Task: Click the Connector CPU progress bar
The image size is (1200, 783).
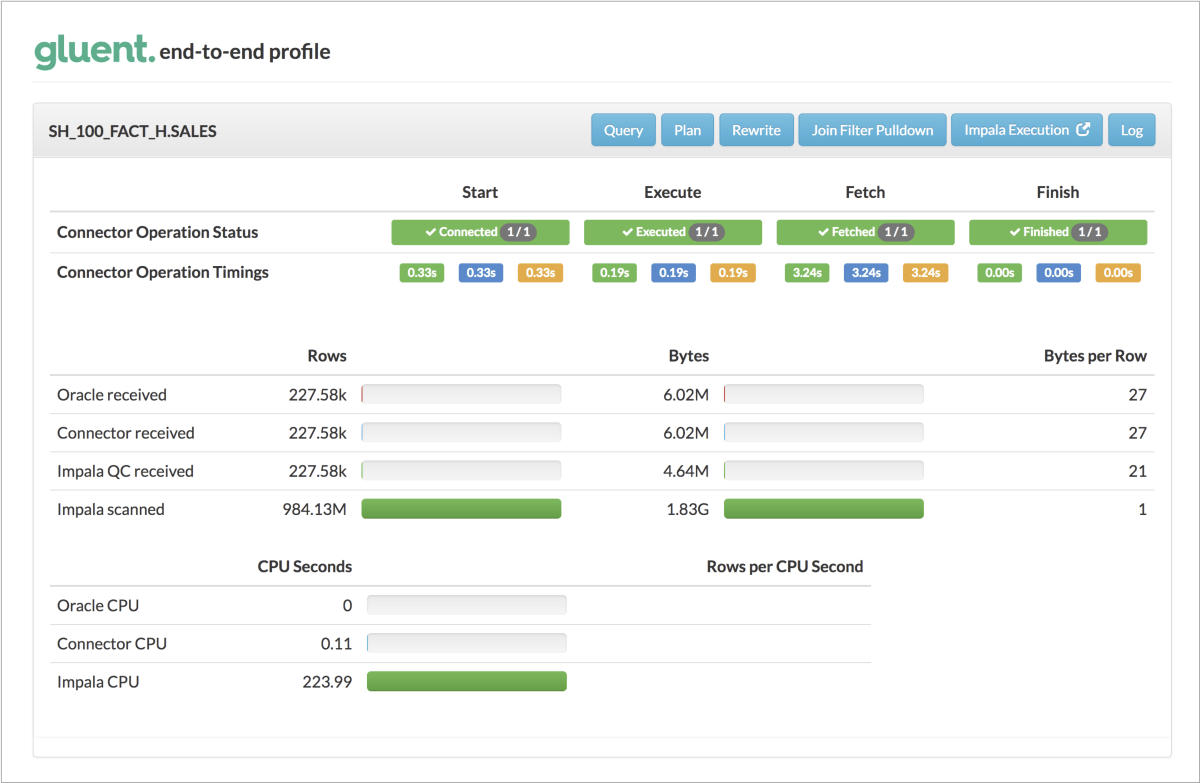Action: click(x=467, y=644)
